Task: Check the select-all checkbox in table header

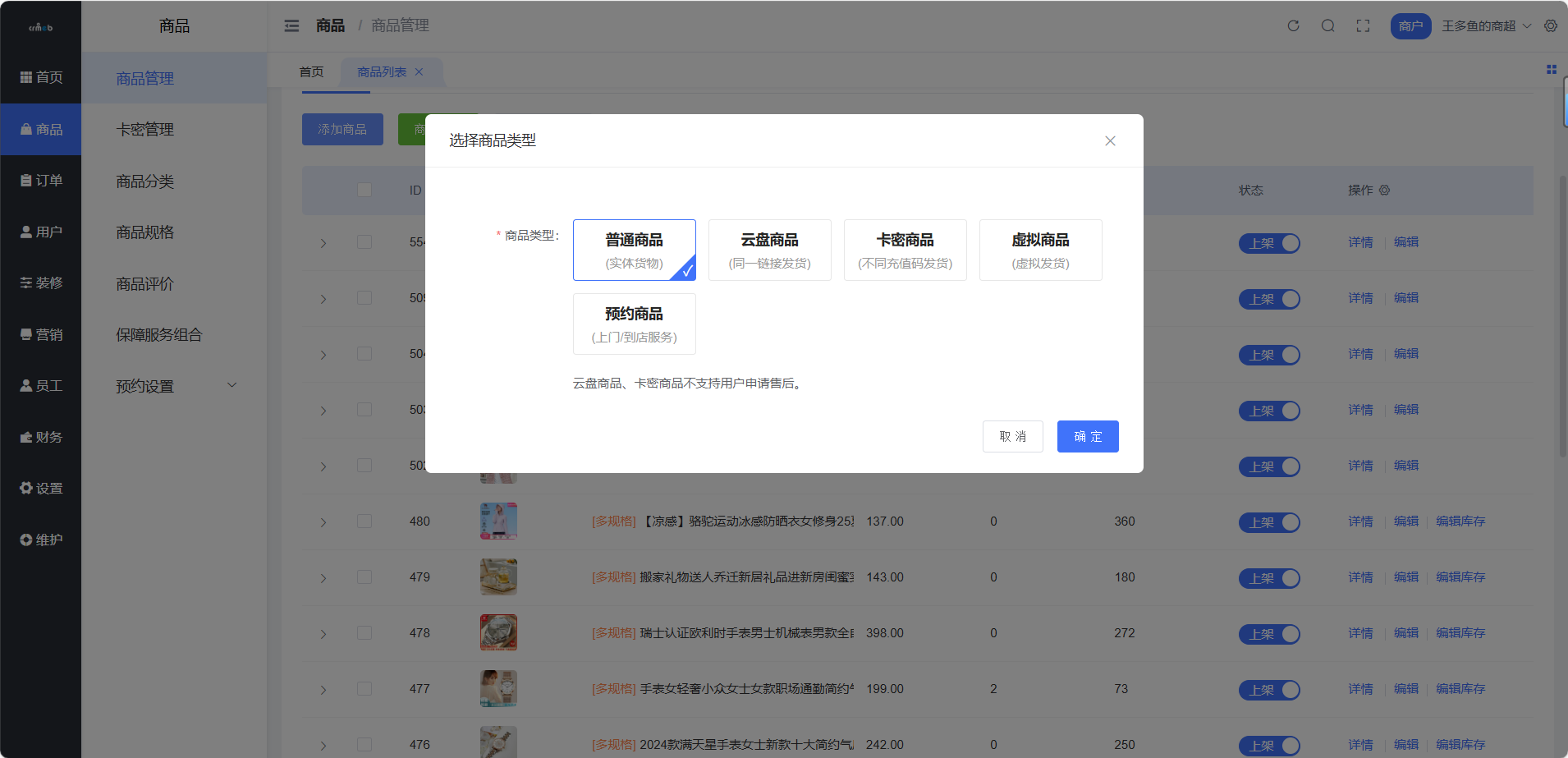Action: [364, 189]
